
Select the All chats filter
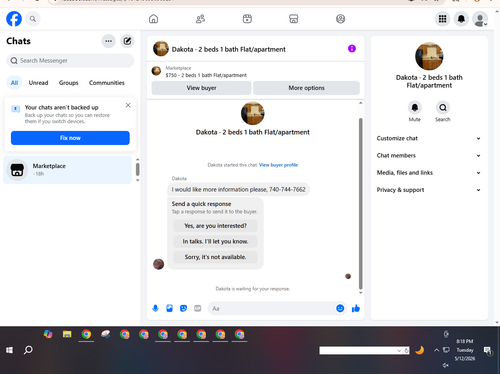tap(14, 83)
